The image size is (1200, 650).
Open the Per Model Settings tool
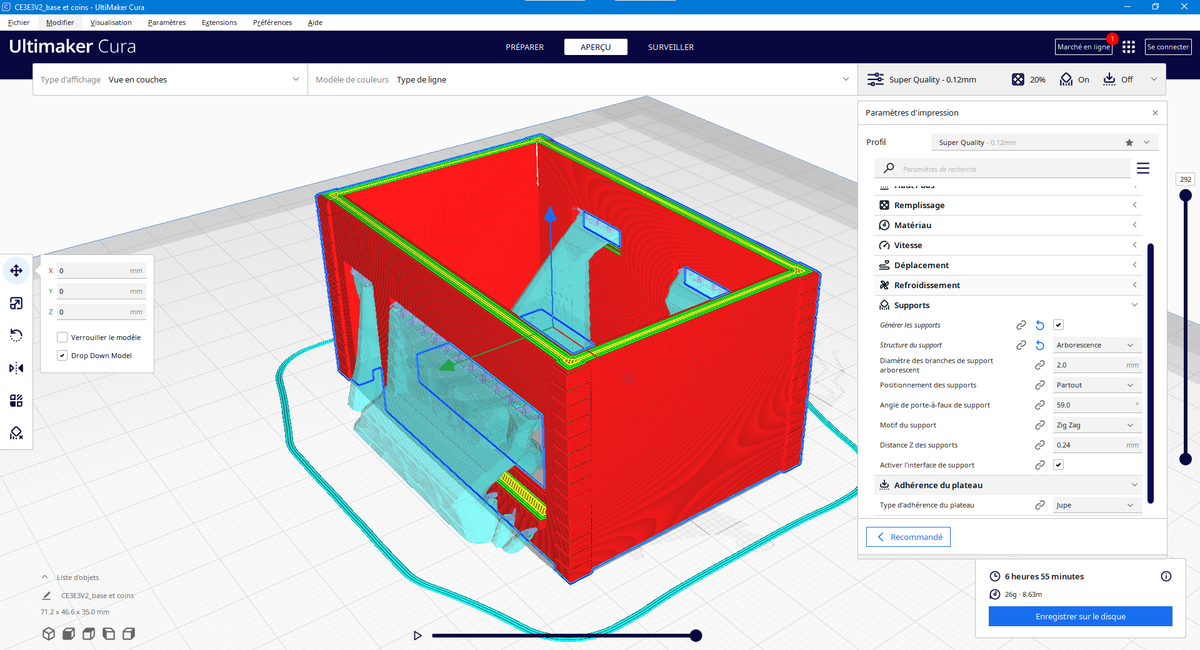coord(16,400)
